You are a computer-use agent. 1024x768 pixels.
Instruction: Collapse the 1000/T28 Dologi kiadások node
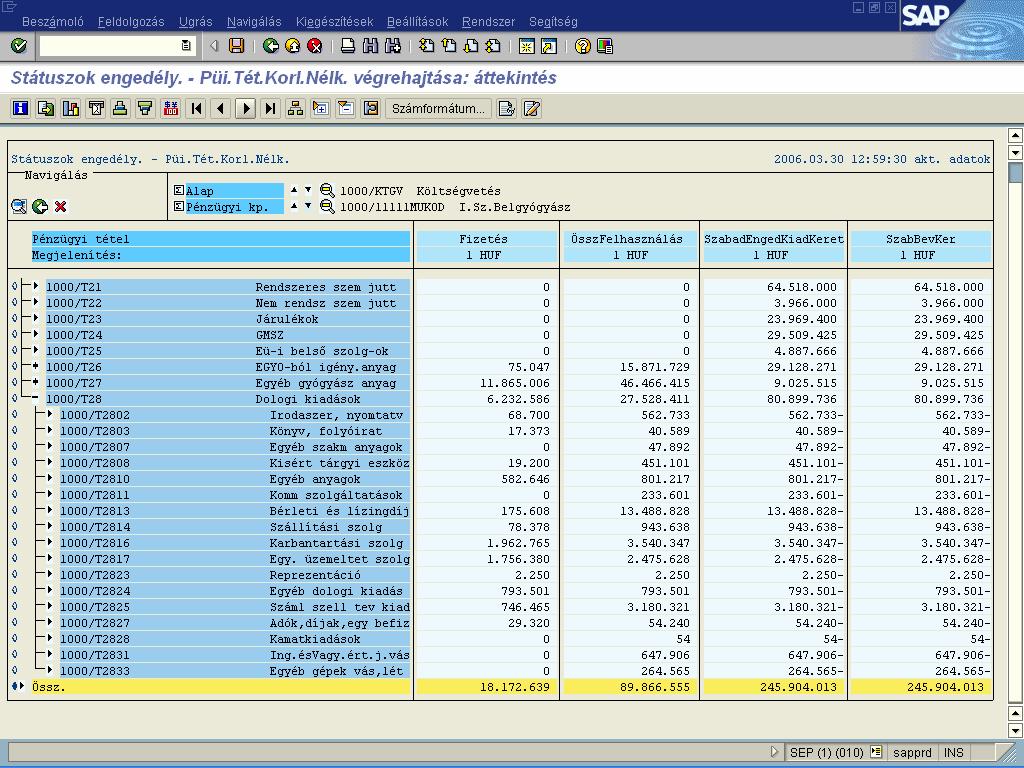click(36, 398)
